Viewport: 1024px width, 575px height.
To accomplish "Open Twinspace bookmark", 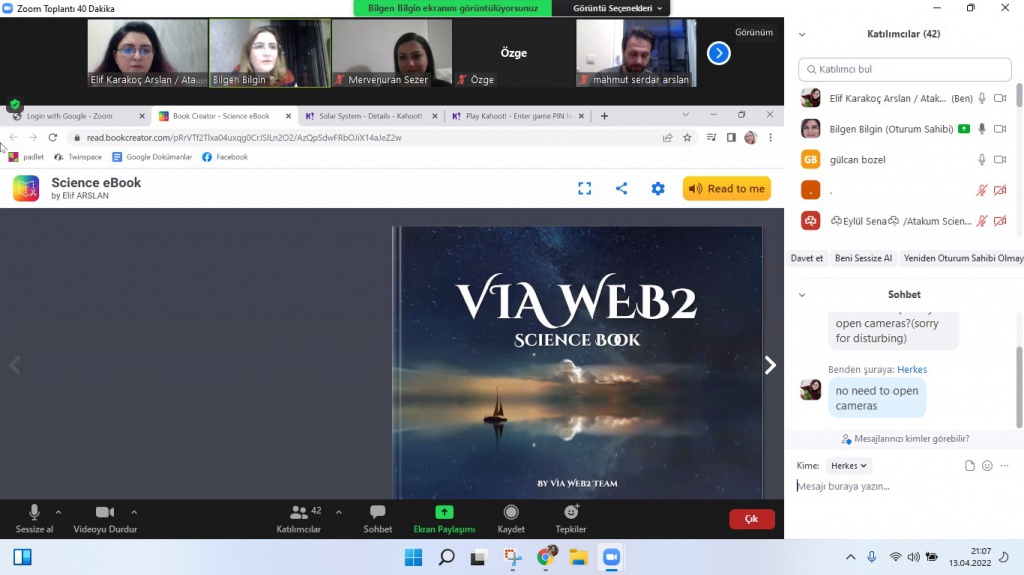I will 78,157.
